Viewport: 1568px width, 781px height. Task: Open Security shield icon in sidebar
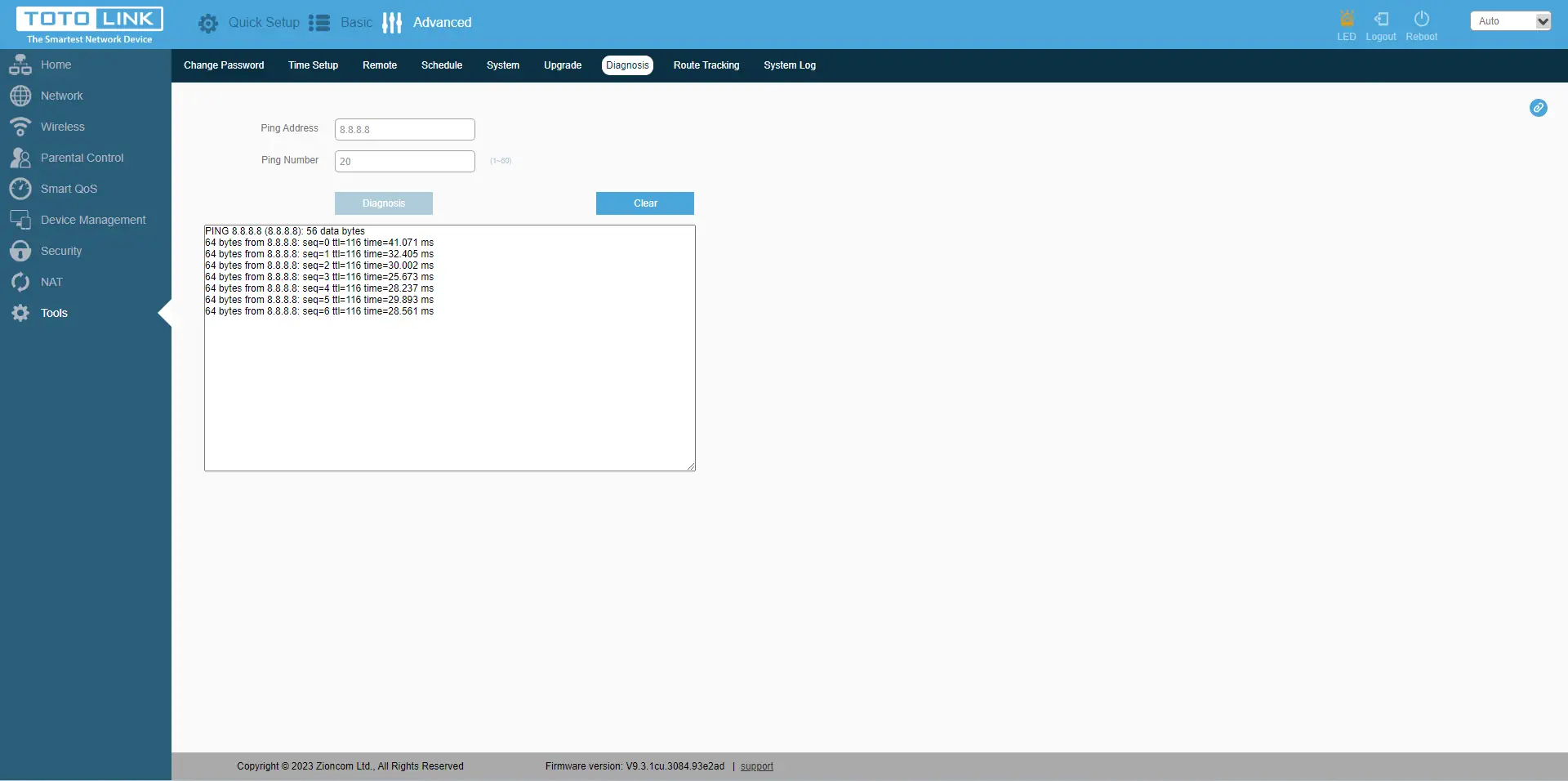tap(20, 251)
